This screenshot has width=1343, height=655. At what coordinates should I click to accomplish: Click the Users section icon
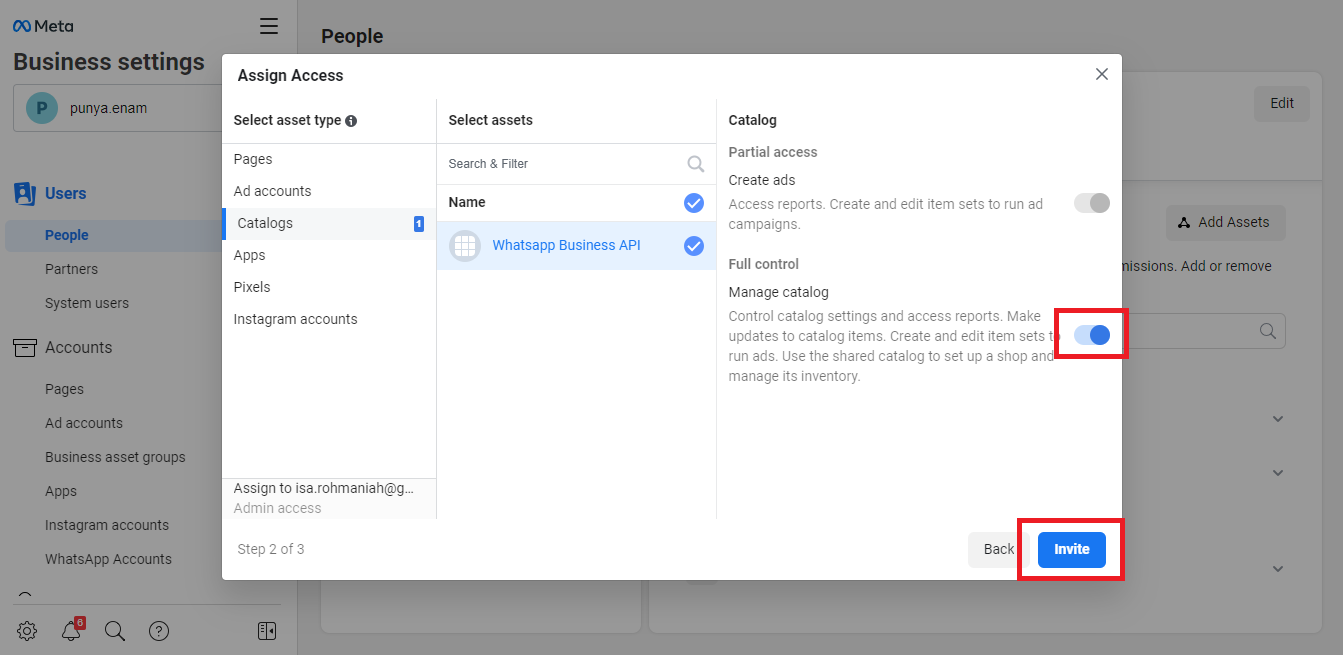[x=25, y=193]
